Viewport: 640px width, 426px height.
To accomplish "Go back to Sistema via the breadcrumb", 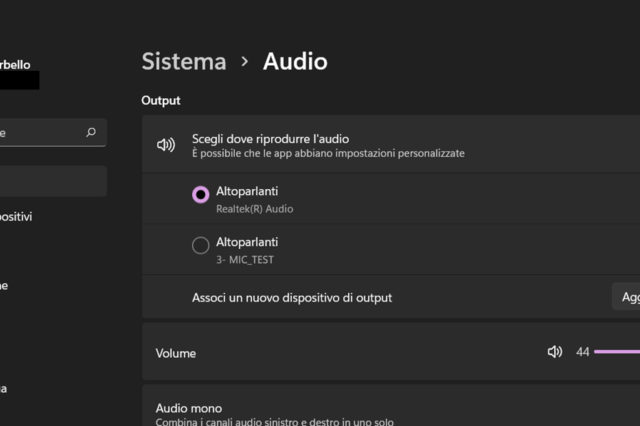I will click(x=184, y=61).
